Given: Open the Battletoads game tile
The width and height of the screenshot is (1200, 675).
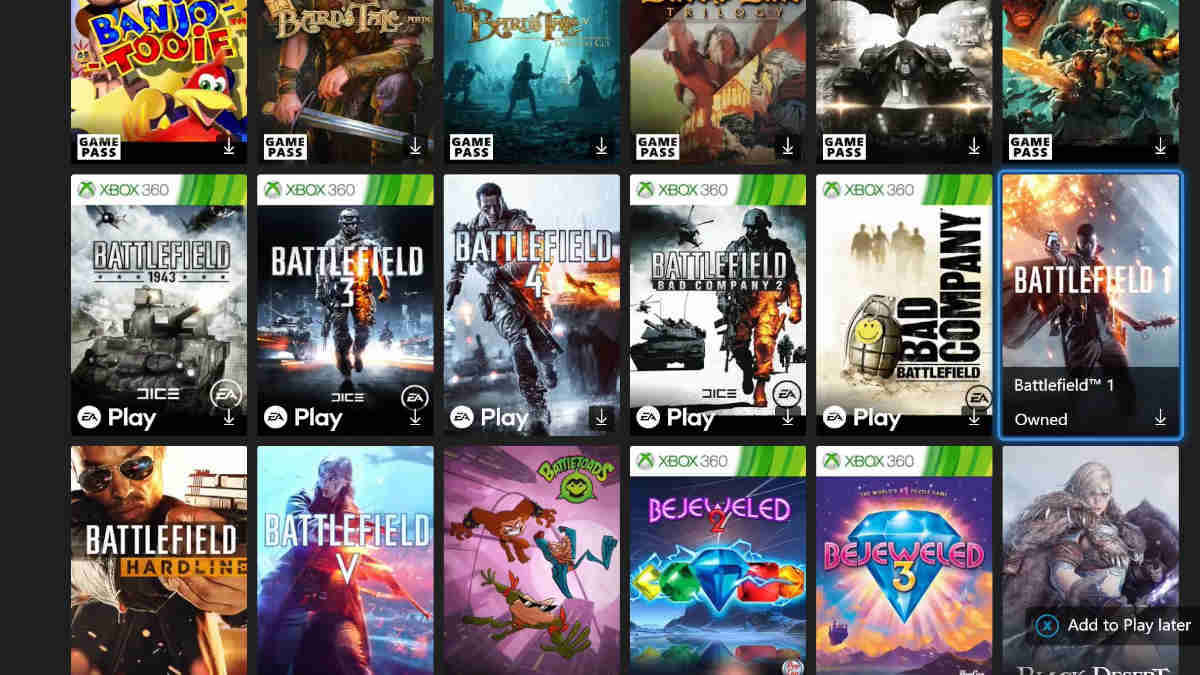Looking at the screenshot, I should (x=531, y=560).
